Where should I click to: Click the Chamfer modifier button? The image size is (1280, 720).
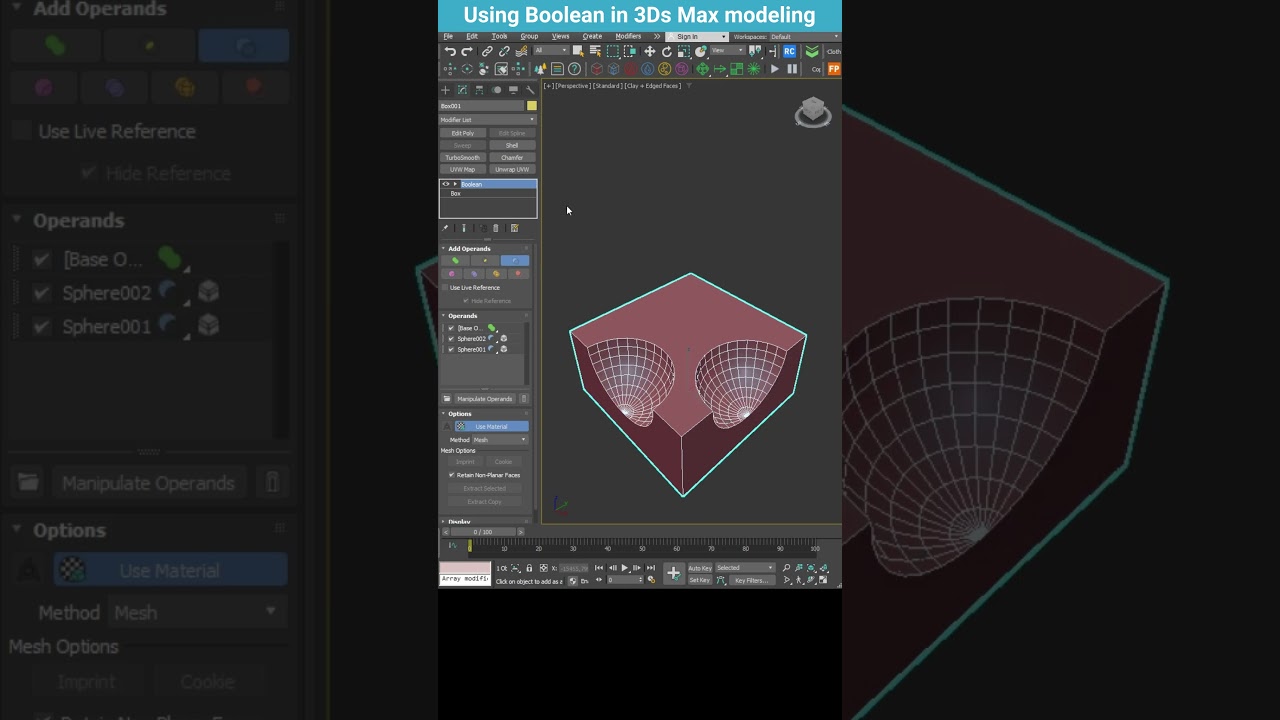(x=512, y=158)
